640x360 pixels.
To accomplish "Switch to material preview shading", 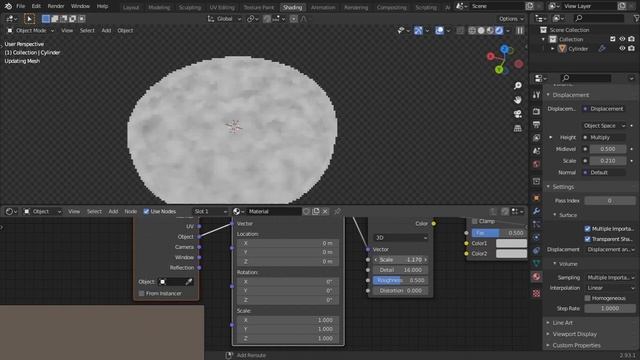I will [x=490, y=31].
